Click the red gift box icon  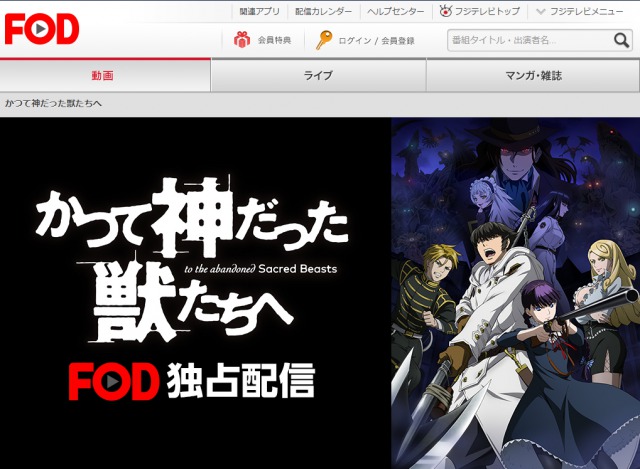coord(242,40)
